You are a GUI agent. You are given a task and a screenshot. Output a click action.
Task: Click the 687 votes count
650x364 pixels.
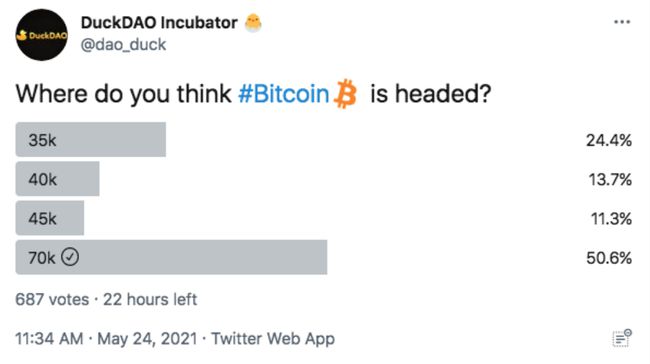point(52,299)
